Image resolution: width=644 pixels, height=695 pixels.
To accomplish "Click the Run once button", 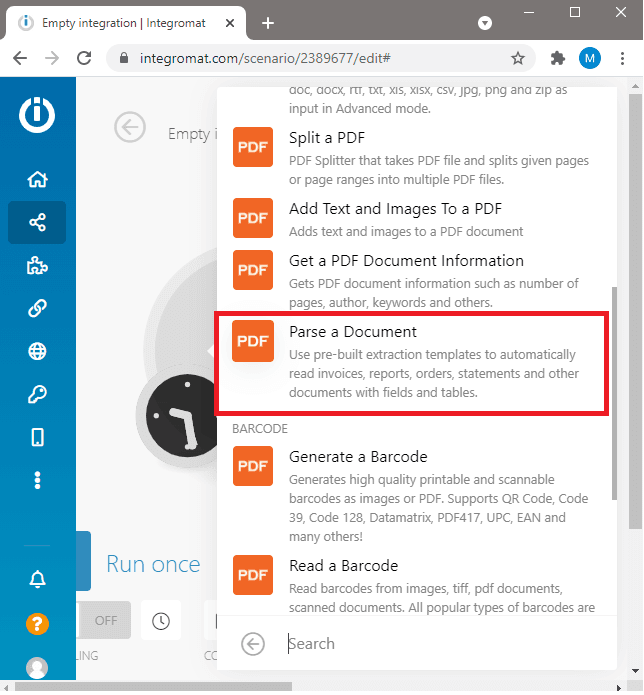I will [152, 564].
